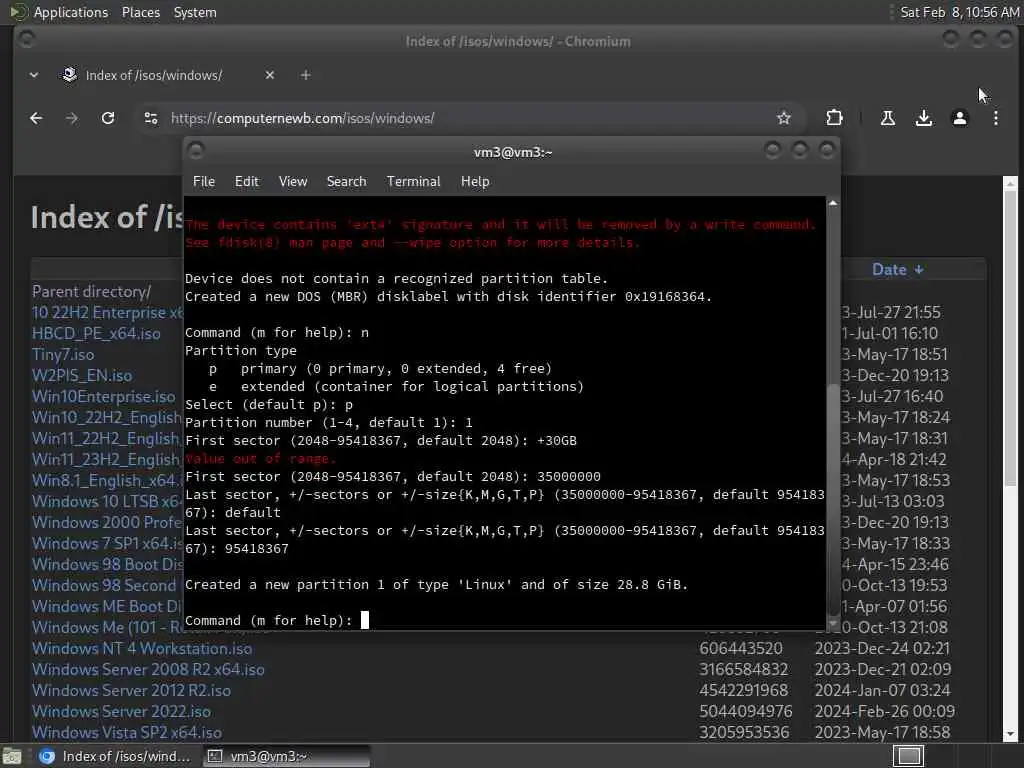Open Chrome Labs flask icon
The image size is (1024, 768).
pos(888,118)
